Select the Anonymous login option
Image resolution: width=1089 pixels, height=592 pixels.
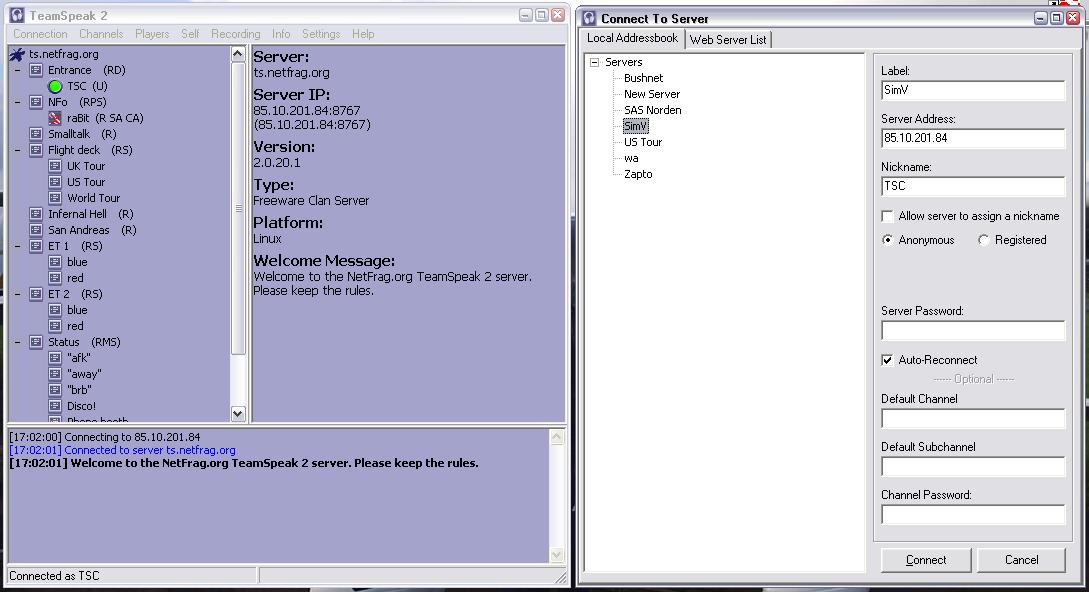887,240
